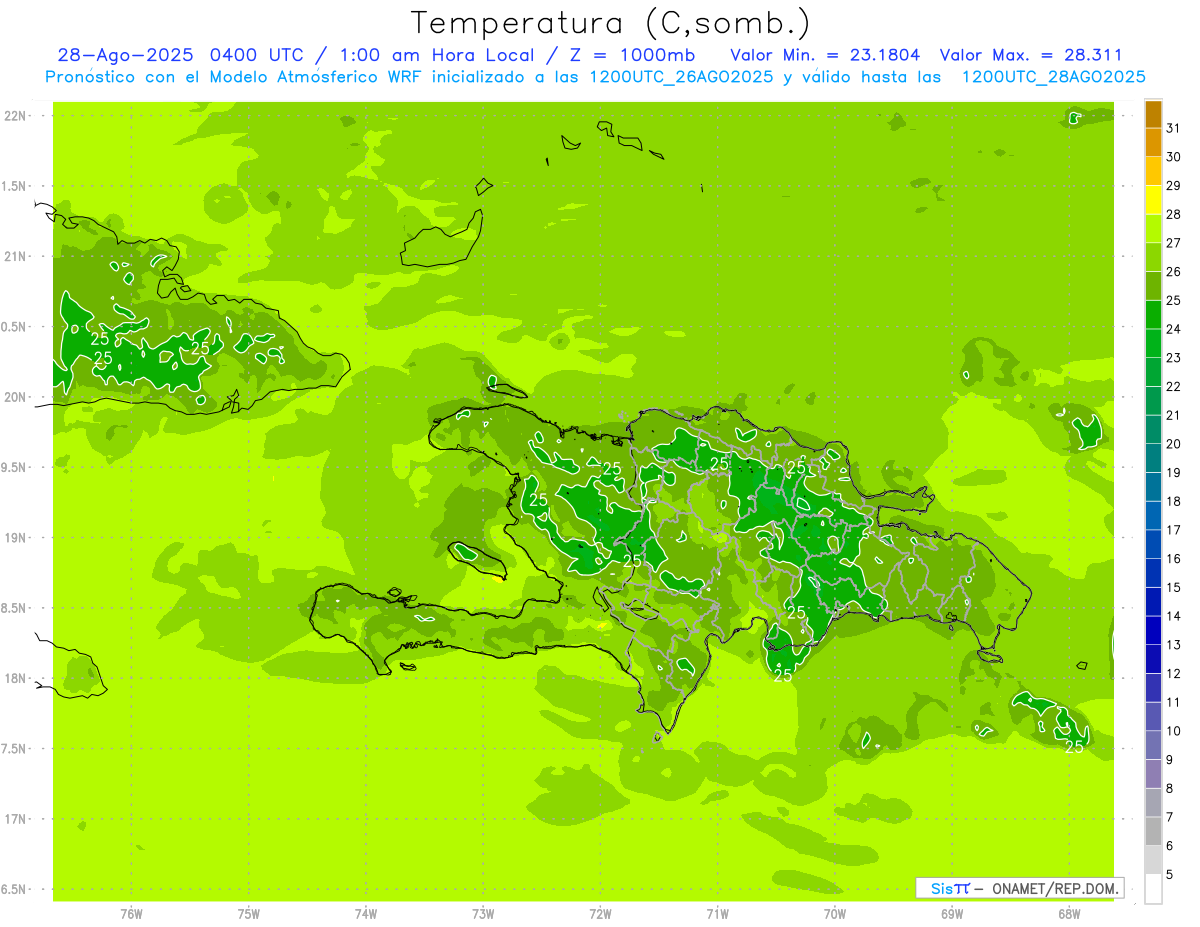Click the latitude axis label '20N'
Image resolution: width=1200 pixels, height=927 pixels.
pos(15,397)
